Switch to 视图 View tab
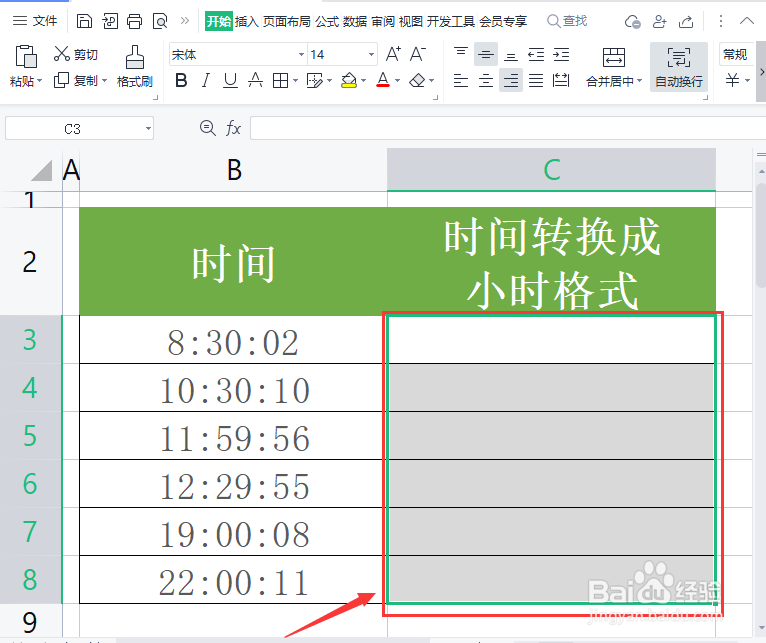 click(x=410, y=21)
